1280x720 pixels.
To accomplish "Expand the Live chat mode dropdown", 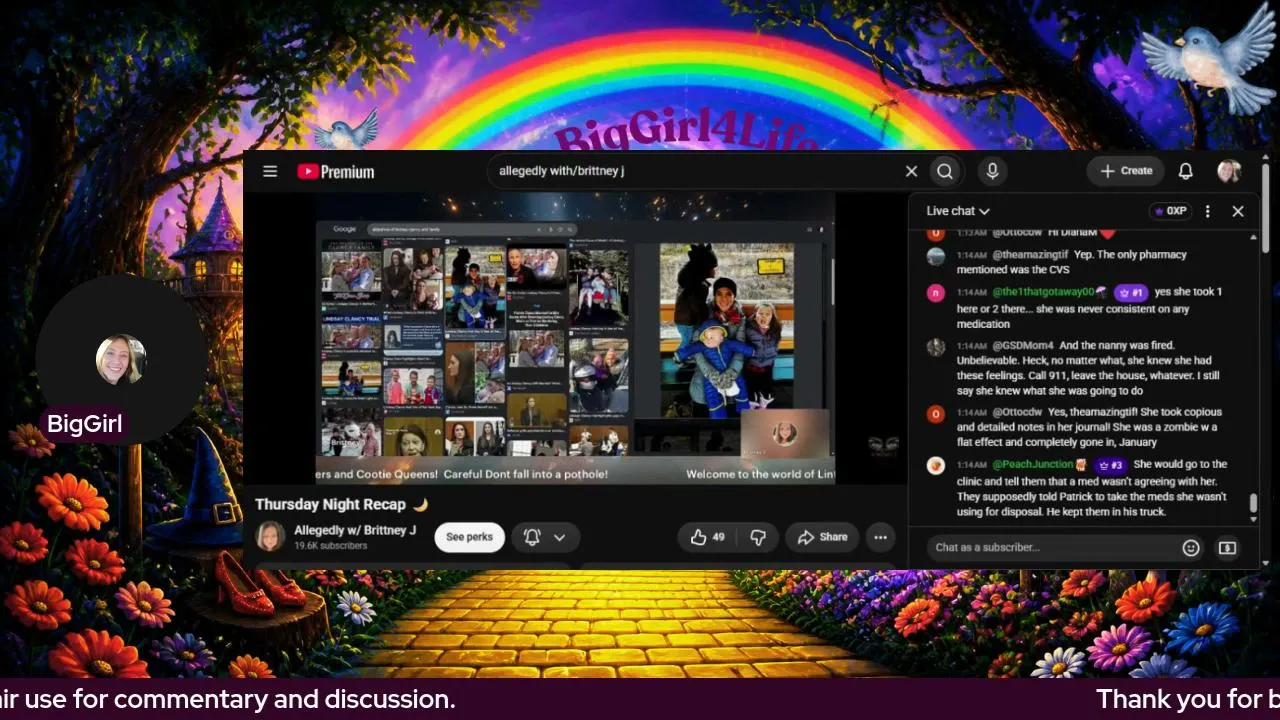I will pyautogui.click(x=957, y=211).
